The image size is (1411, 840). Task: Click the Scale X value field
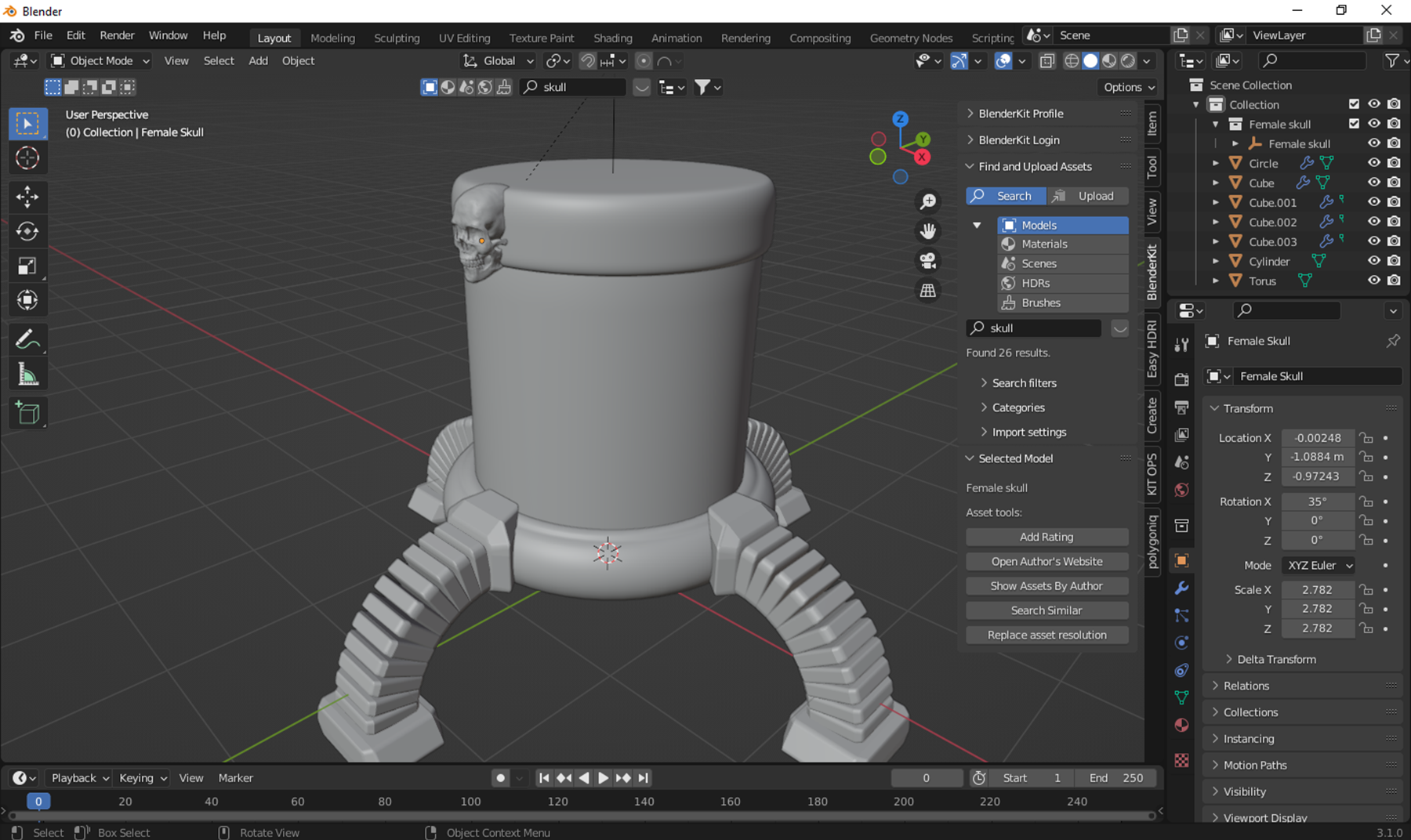pos(1318,590)
